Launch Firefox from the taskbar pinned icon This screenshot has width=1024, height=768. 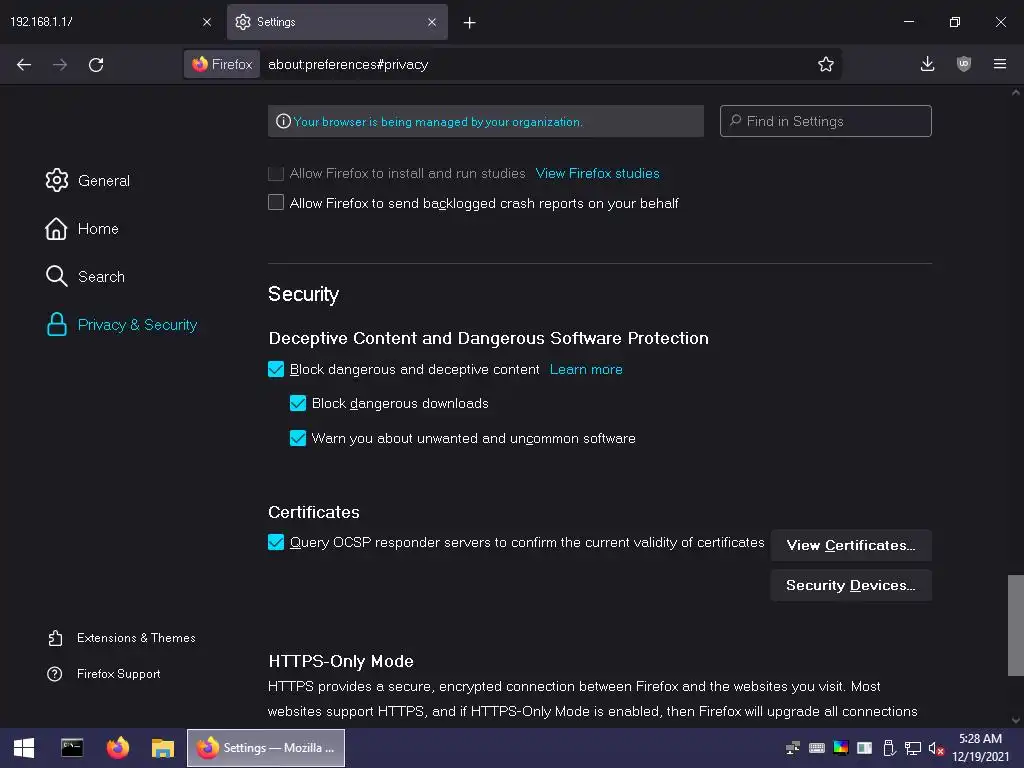[x=118, y=748]
